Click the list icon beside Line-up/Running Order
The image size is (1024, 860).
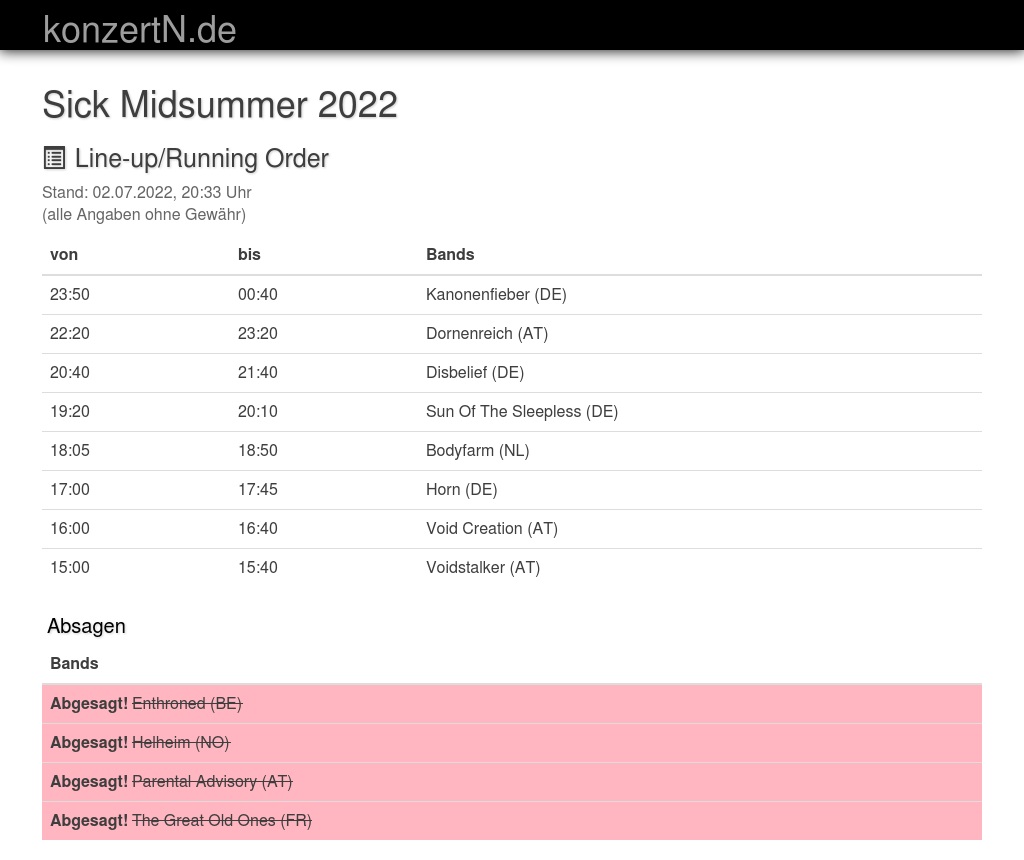54,158
